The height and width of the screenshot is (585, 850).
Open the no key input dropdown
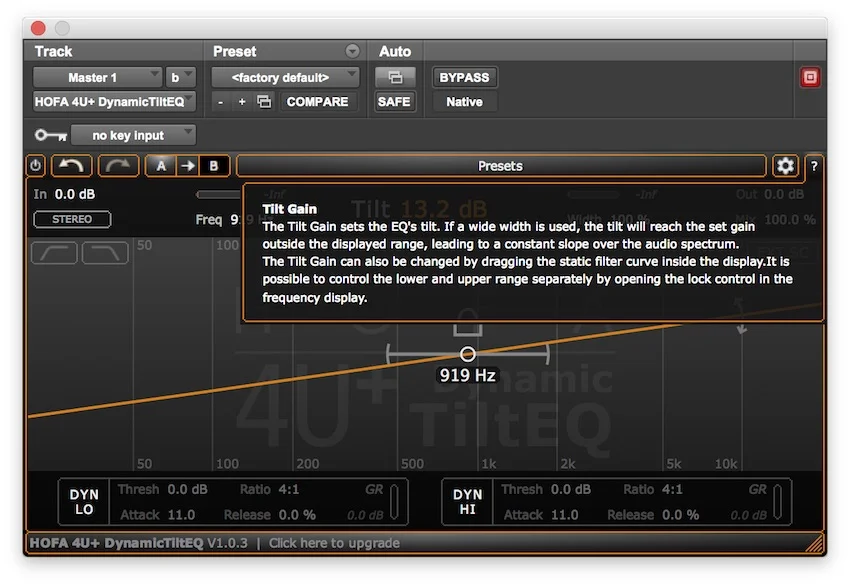pos(133,135)
